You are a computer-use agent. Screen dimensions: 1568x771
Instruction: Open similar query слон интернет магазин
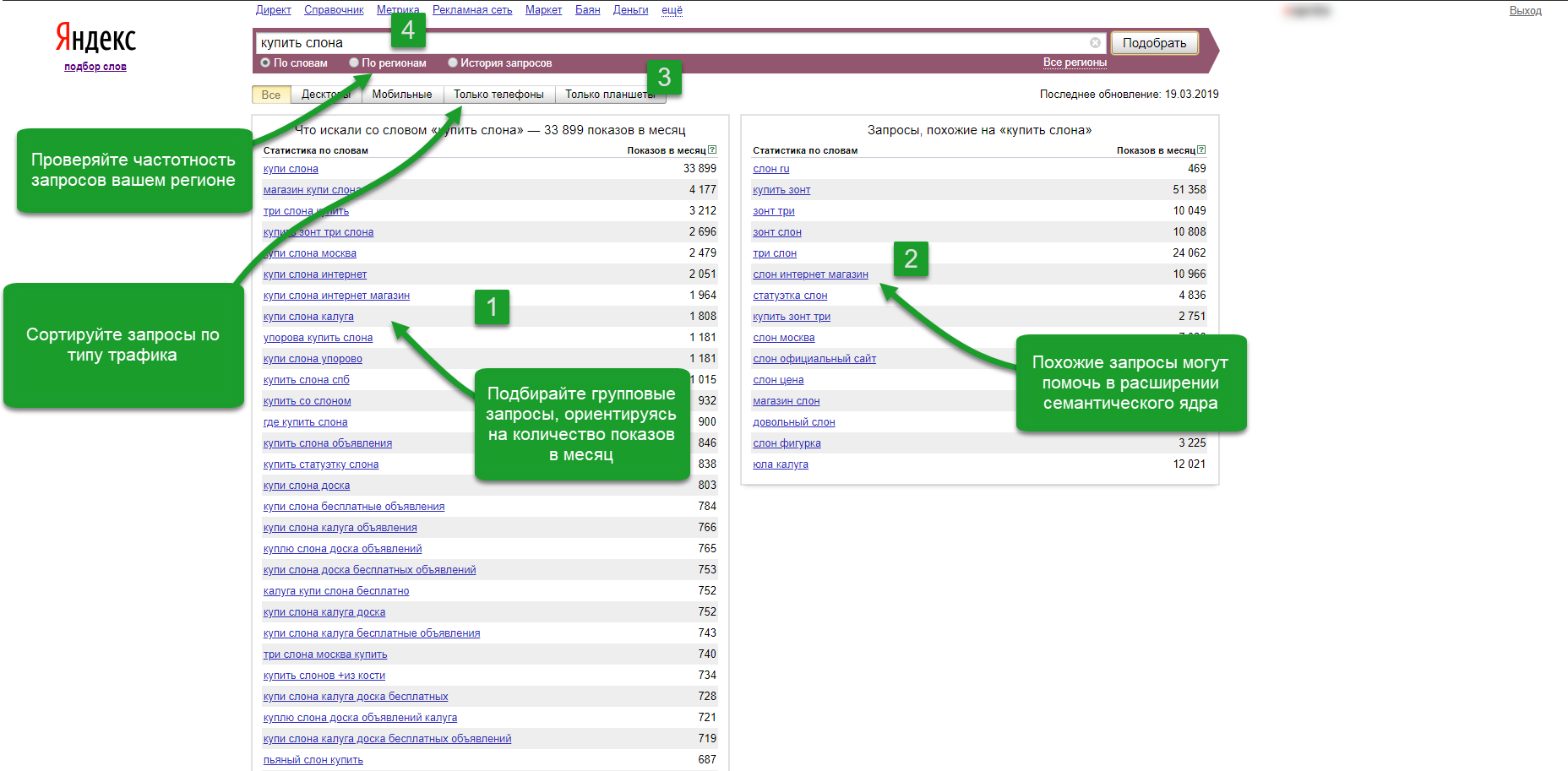(811, 274)
